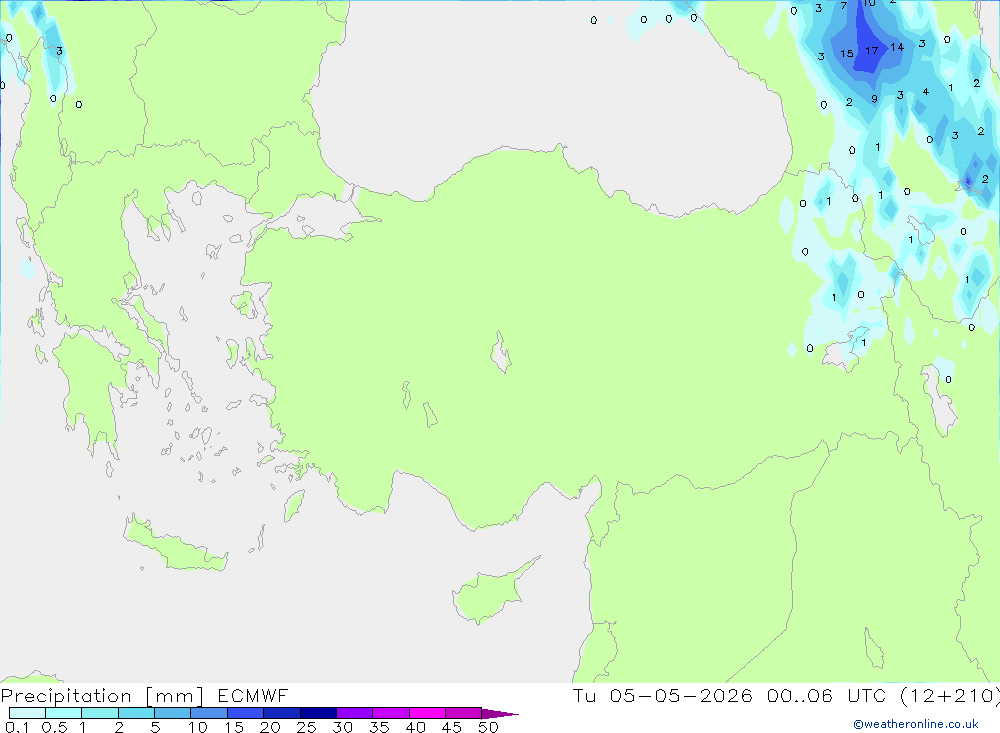
Task: Click the "50" legend scale label
Action: click(488, 727)
